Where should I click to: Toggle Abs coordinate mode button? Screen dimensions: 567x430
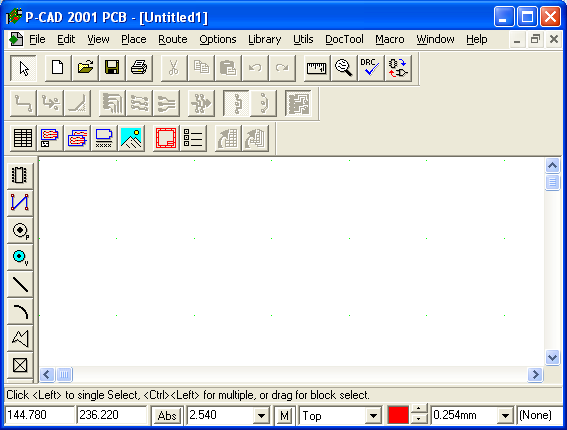[x=167, y=416]
